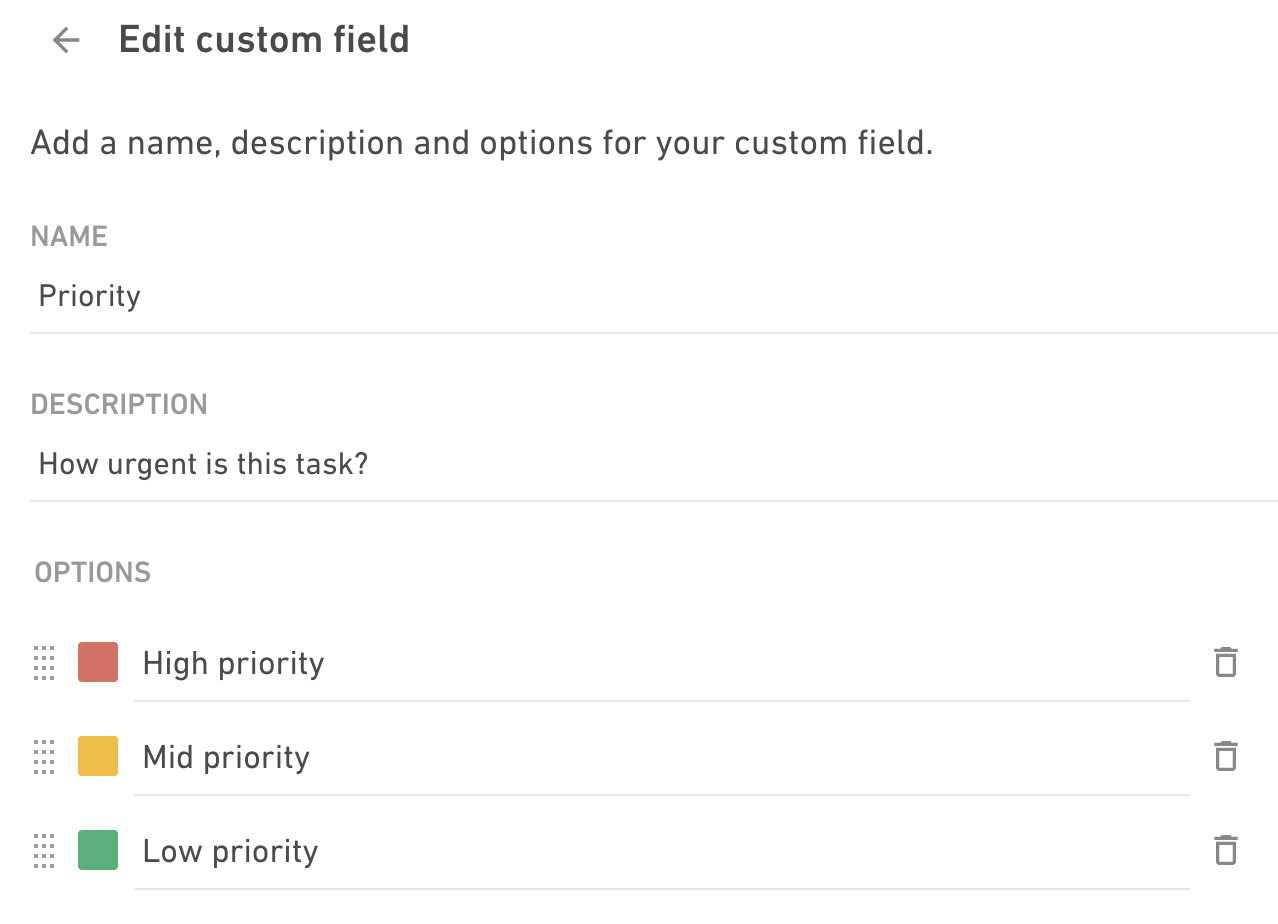Click the Mid priority drag handle
The width and height of the screenshot is (1278, 924).
(44, 757)
